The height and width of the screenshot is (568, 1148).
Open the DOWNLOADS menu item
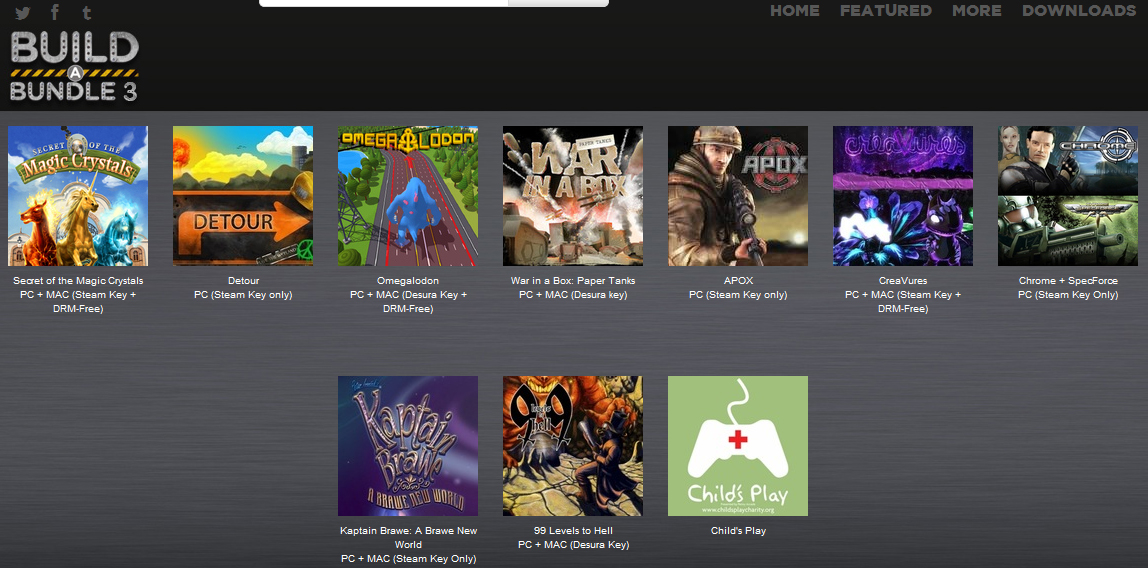(x=1079, y=11)
